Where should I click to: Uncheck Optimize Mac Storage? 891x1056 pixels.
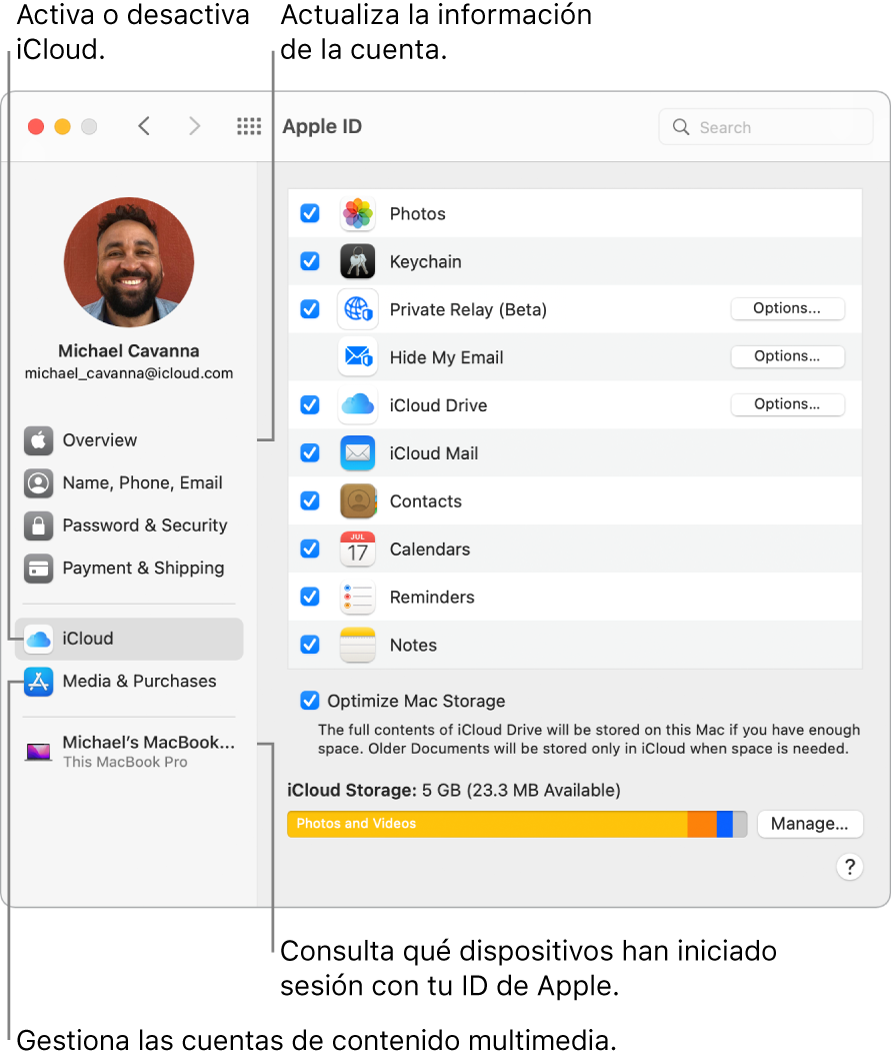[310, 700]
